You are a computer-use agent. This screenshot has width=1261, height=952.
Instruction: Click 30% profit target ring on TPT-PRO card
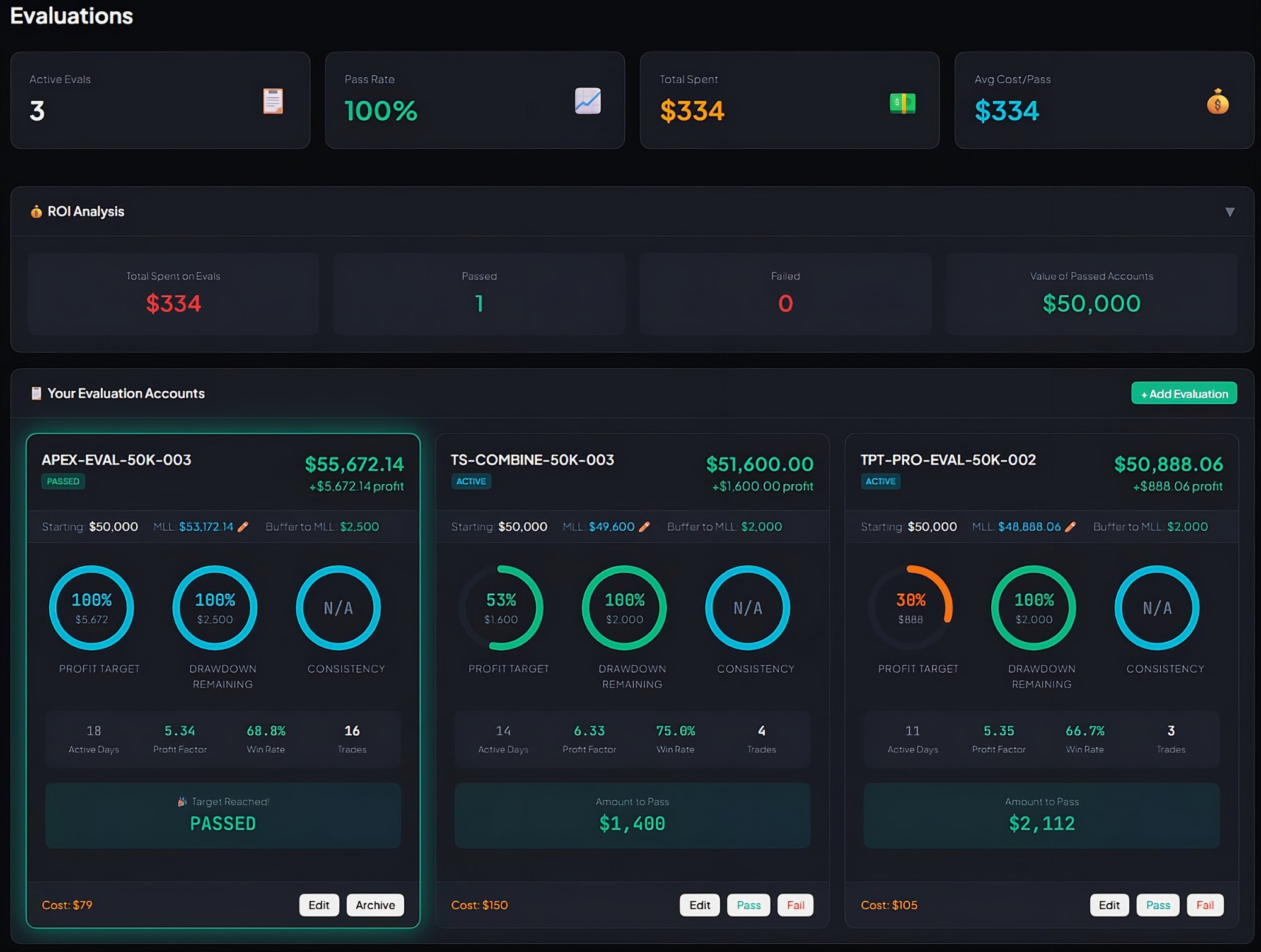tap(910, 608)
